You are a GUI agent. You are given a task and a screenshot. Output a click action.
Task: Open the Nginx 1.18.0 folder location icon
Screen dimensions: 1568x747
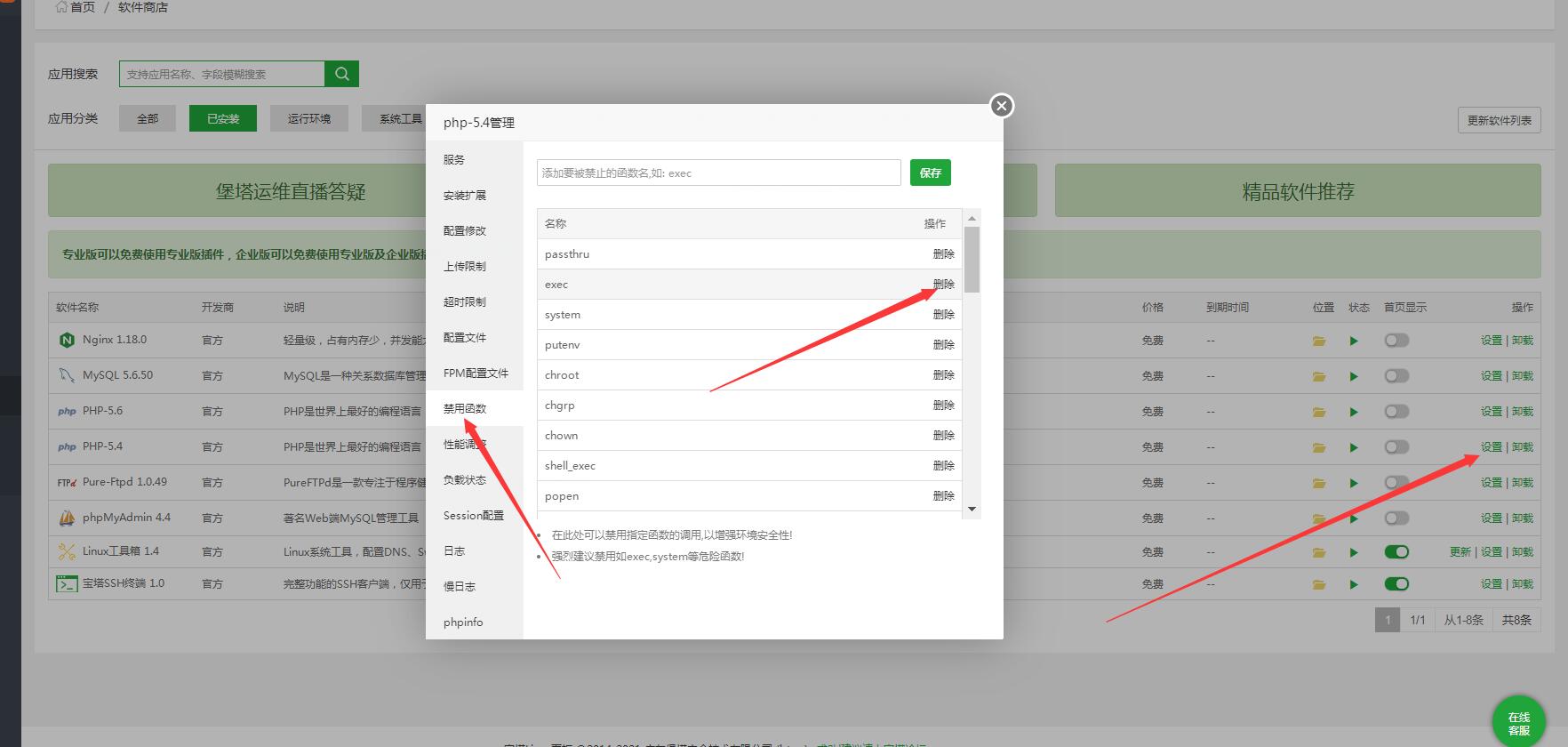click(1319, 341)
